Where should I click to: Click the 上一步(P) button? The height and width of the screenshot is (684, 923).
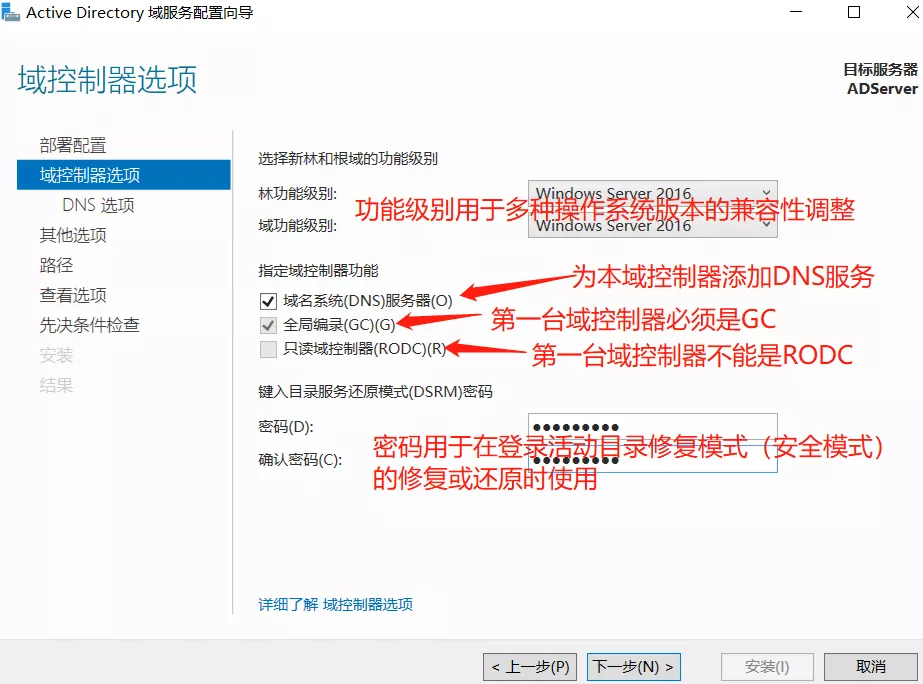(x=530, y=666)
